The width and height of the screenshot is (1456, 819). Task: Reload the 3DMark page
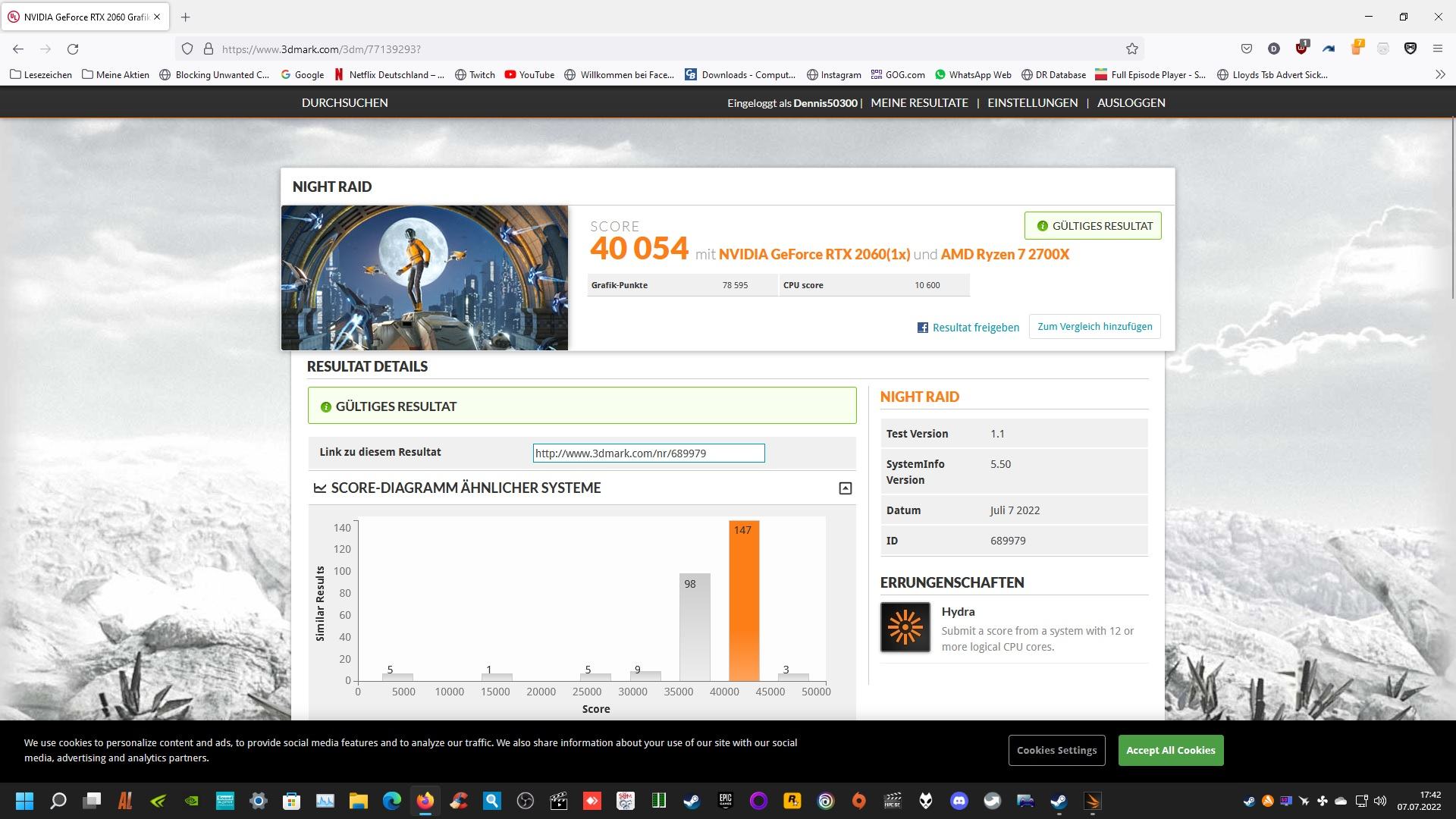coord(73,49)
